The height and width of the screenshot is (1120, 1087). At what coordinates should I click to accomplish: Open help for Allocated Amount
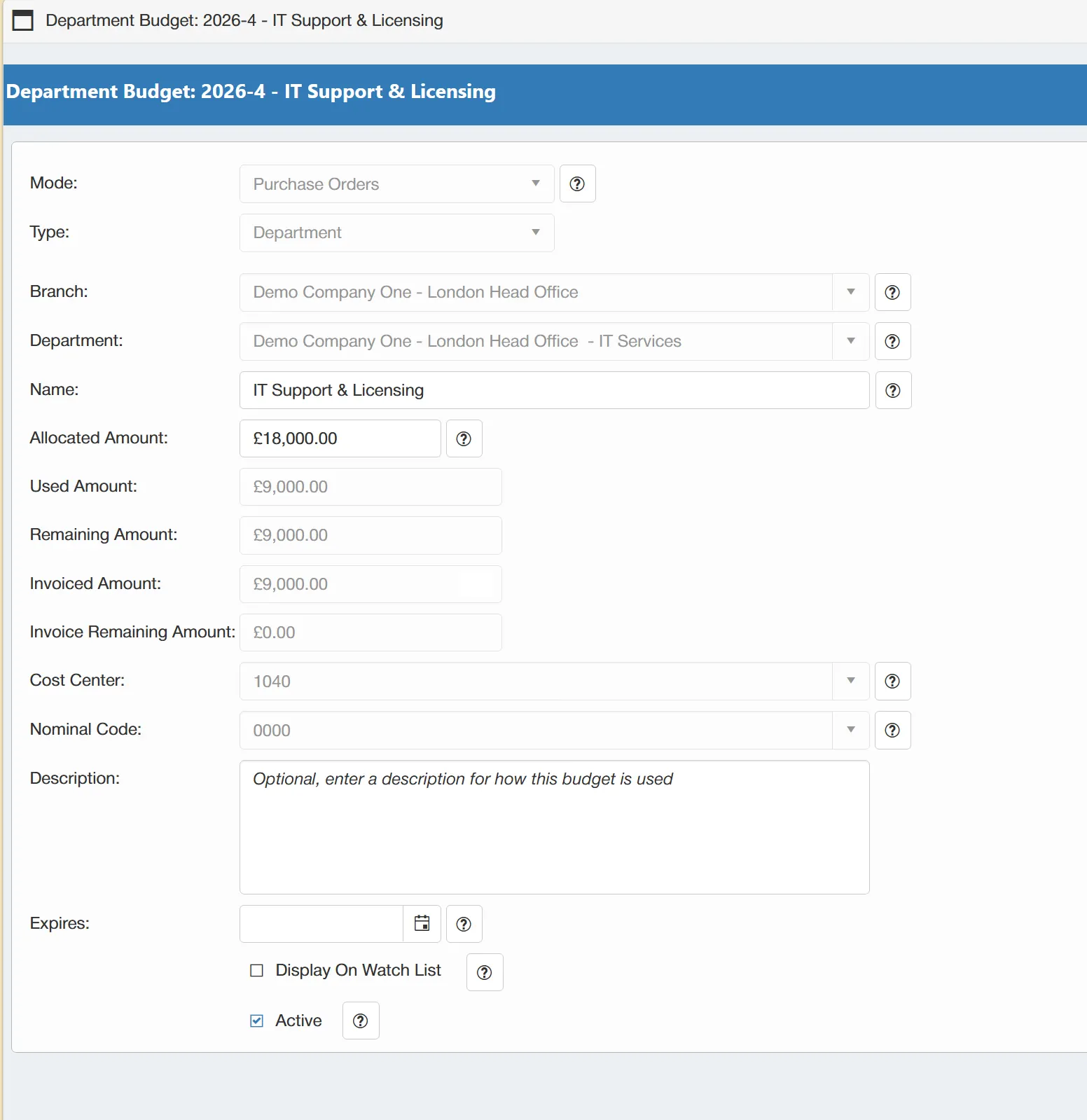(x=464, y=438)
